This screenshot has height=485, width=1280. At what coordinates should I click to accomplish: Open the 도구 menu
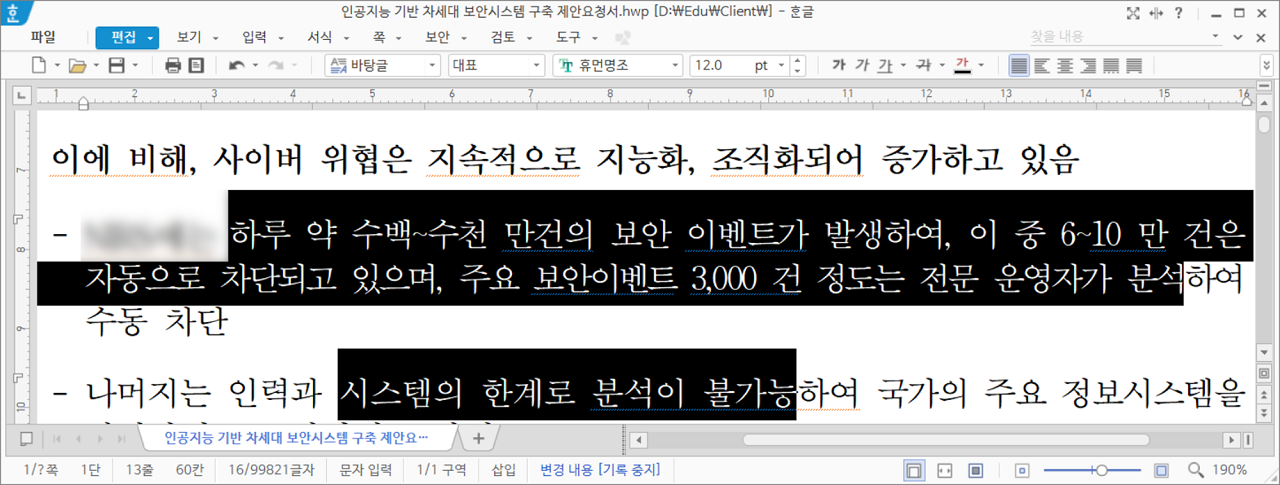(568, 38)
